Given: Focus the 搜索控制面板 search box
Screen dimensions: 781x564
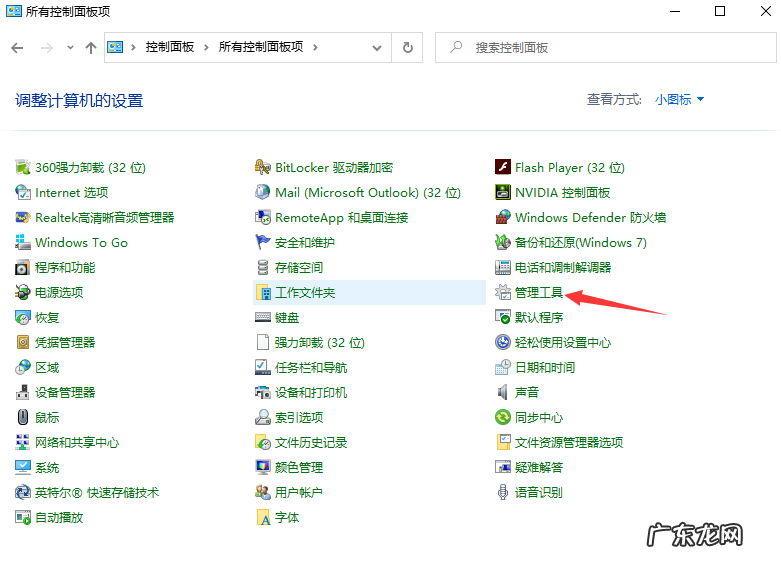Looking at the screenshot, I should pos(606,48).
